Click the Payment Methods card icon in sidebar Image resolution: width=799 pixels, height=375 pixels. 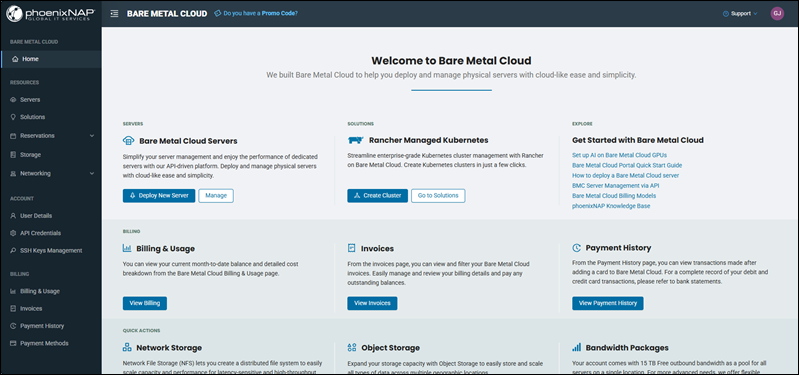tap(13, 343)
